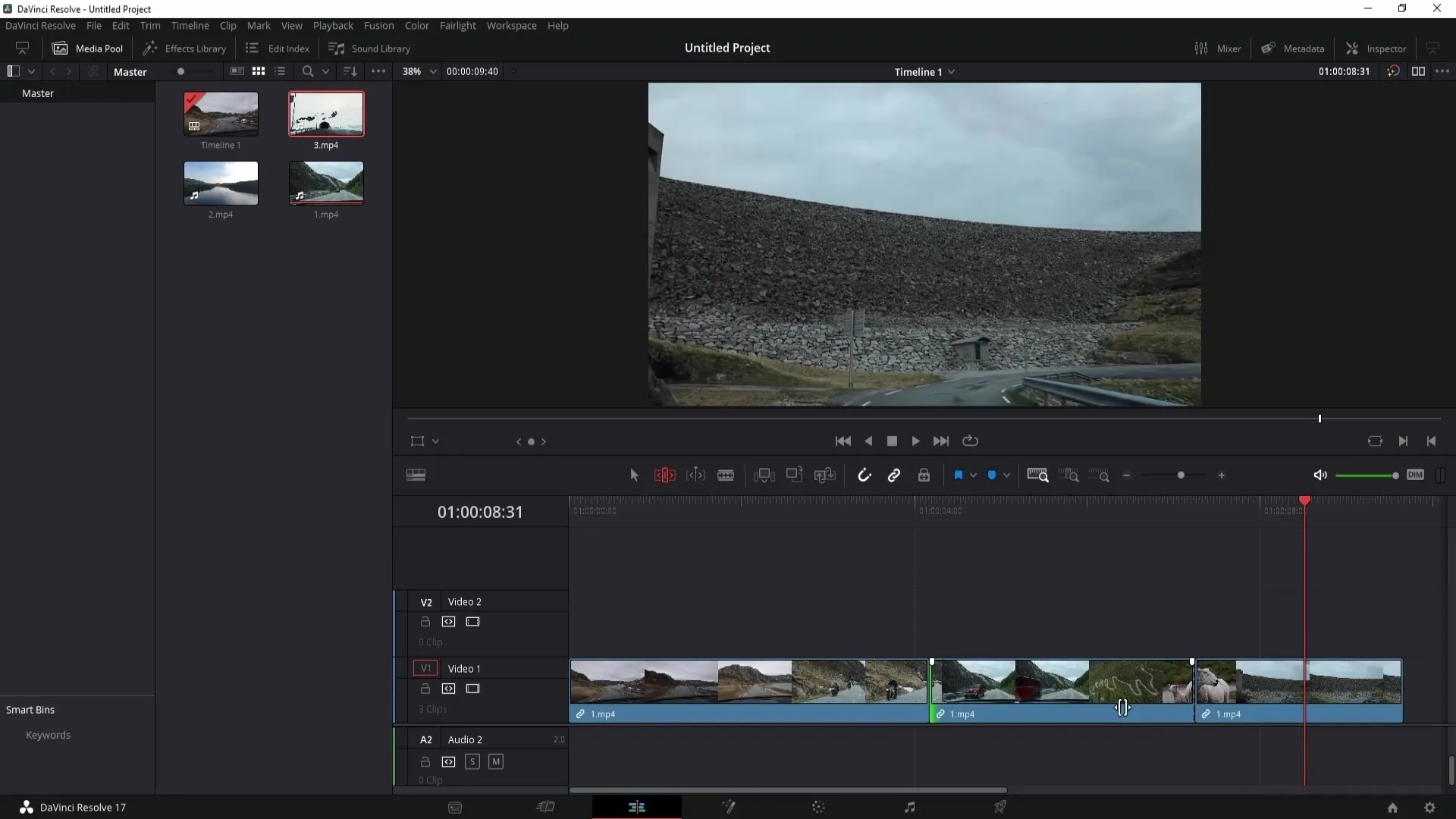Viewport: 1456px width, 819px height.
Task: Toggle the Flag/Color marker icon
Action: point(958,475)
